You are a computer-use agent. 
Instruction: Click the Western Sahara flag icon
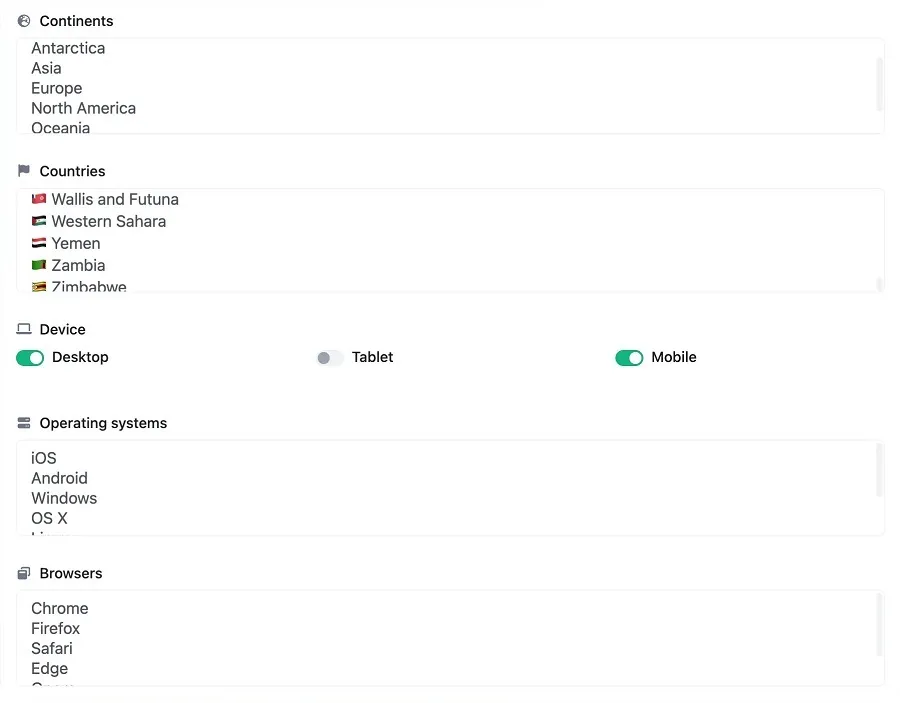coord(39,221)
